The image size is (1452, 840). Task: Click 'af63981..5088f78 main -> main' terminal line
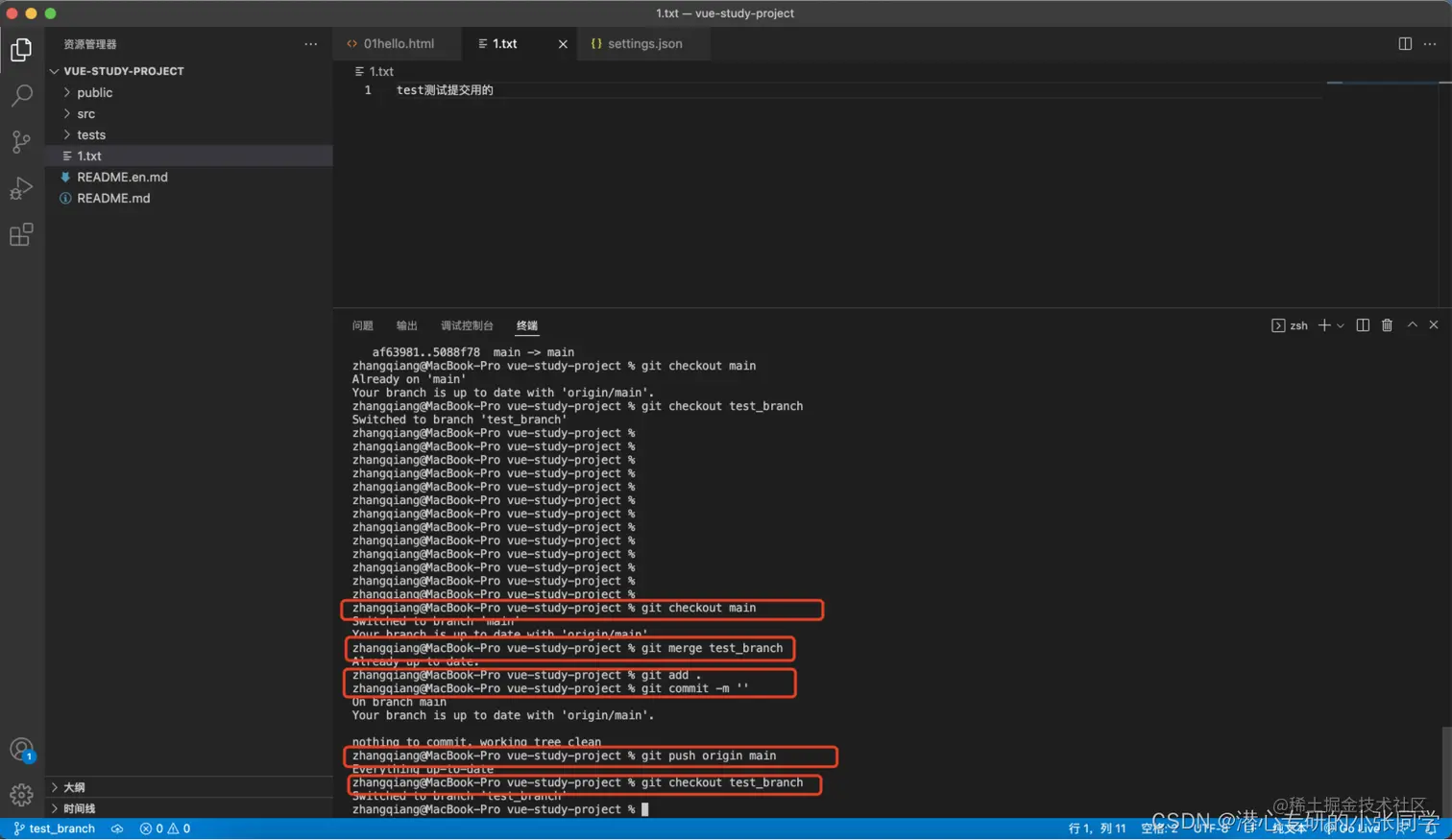tap(472, 352)
